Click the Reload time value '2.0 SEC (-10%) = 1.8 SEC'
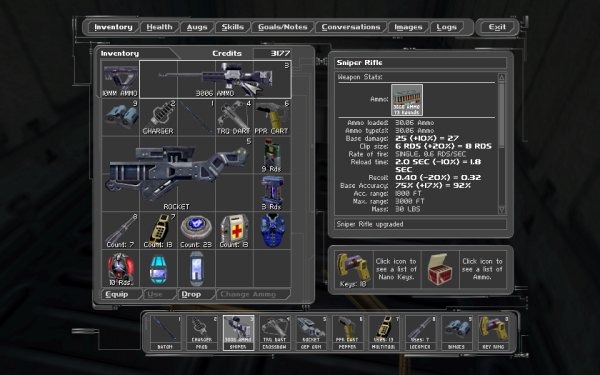 pos(438,166)
